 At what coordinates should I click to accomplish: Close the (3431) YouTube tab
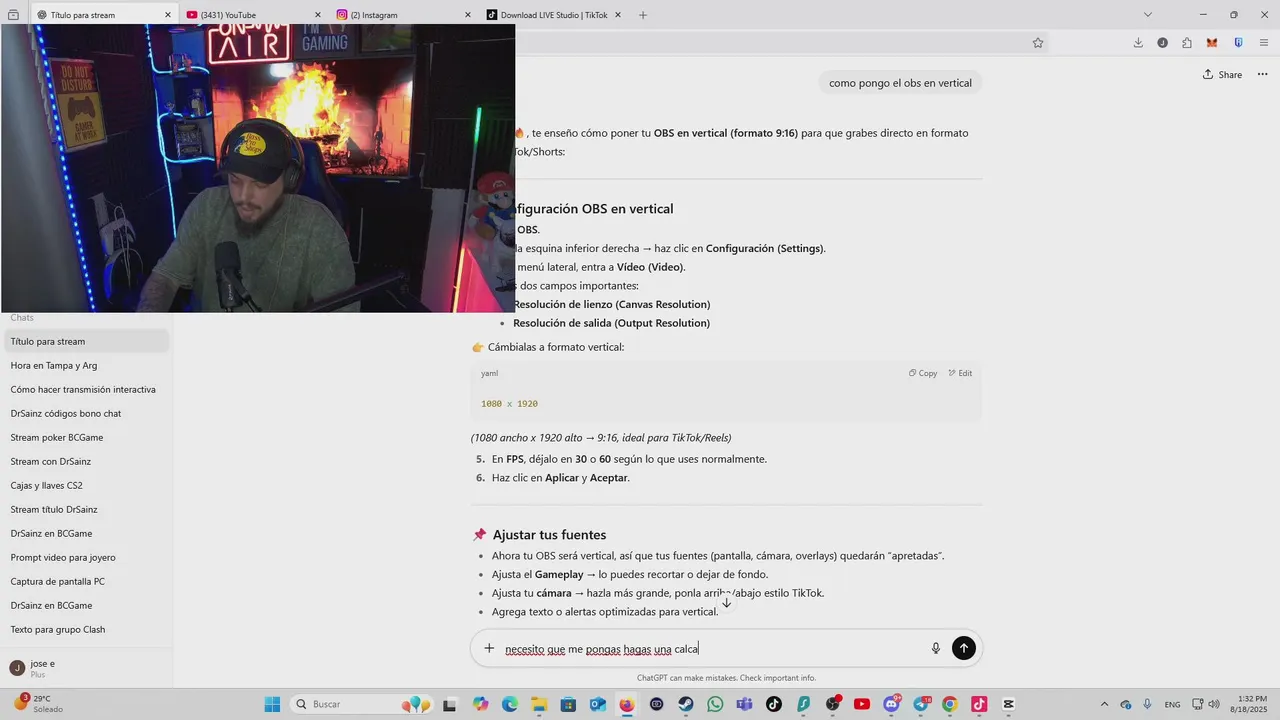click(318, 15)
